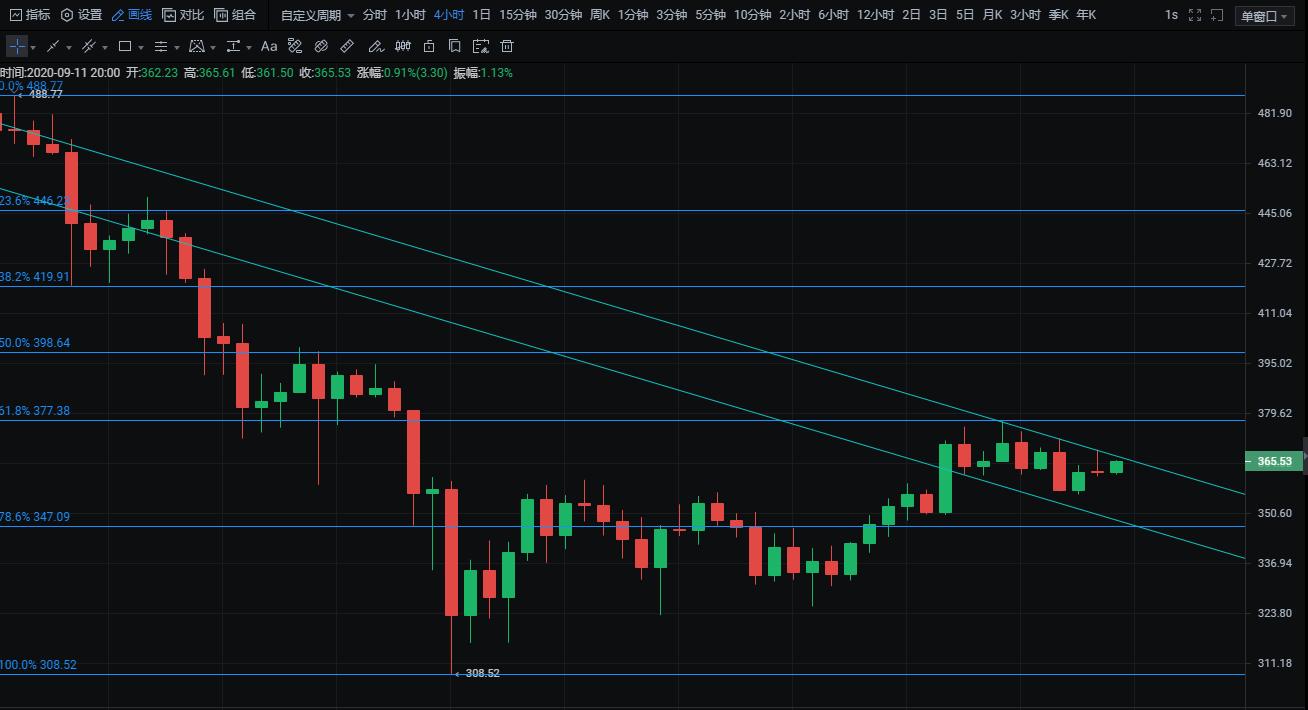Toggle the 画线 drawing mode
Screen dimensions: 1308x710
131,15
